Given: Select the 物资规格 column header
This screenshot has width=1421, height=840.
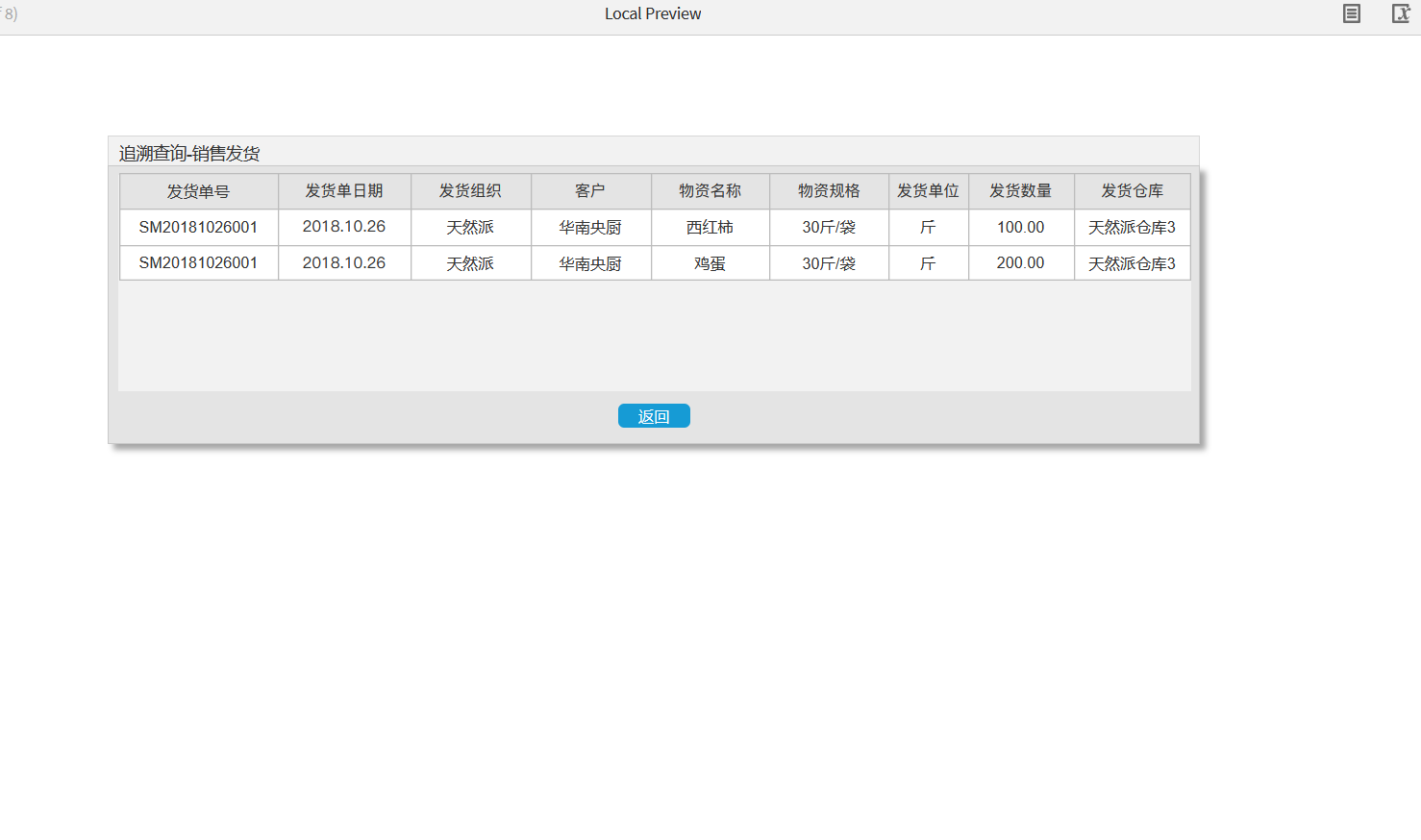Looking at the screenshot, I should [x=830, y=191].
